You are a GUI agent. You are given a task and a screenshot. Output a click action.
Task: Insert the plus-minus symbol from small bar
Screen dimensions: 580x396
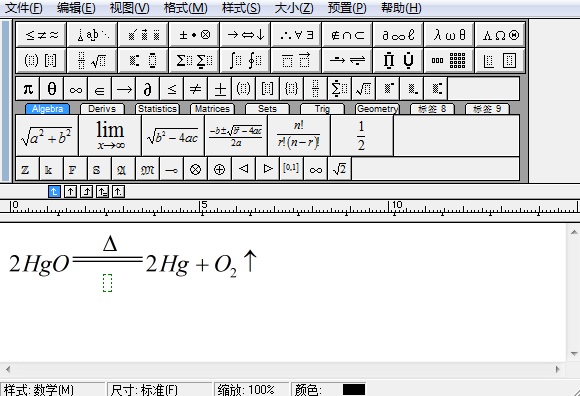coord(220,89)
